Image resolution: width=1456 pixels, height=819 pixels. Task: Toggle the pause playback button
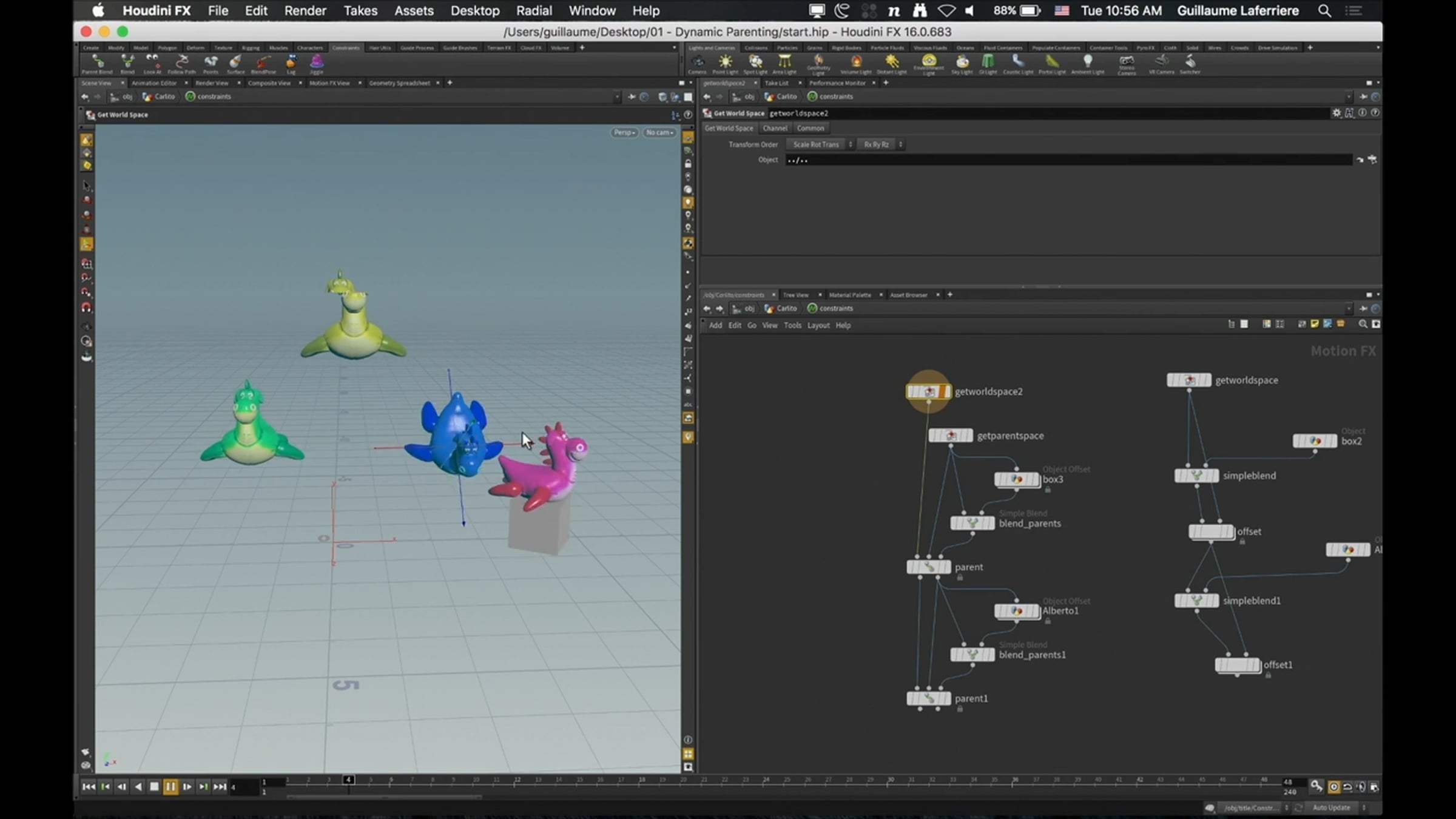(x=170, y=787)
